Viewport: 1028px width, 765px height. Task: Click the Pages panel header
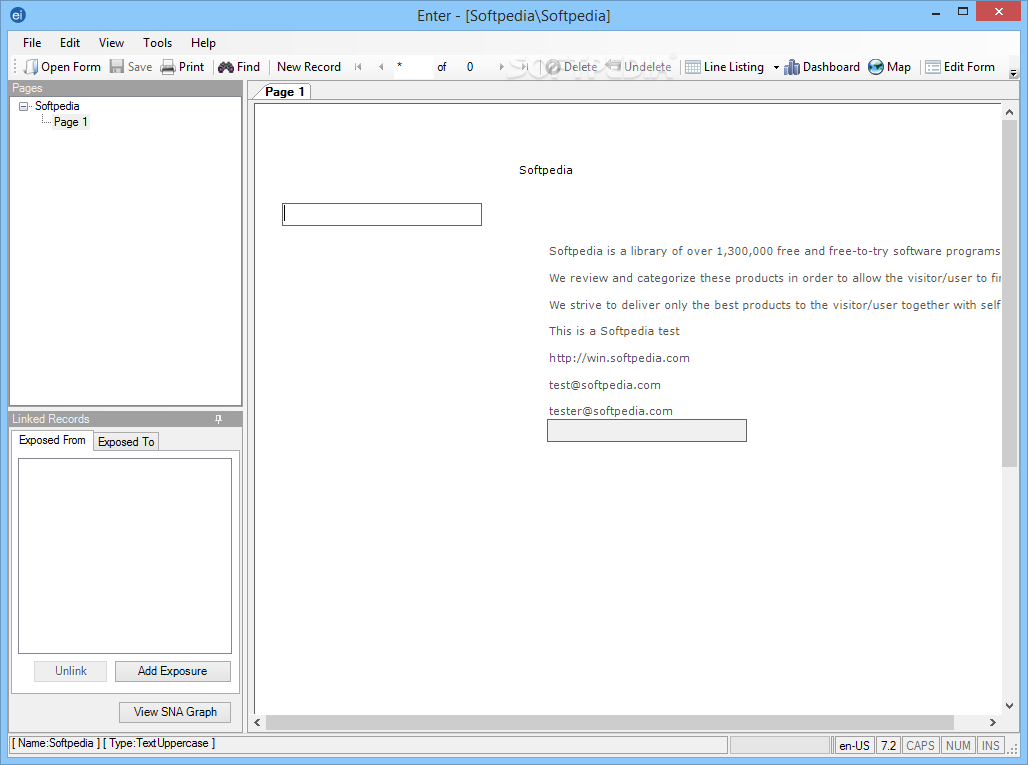point(125,88)
